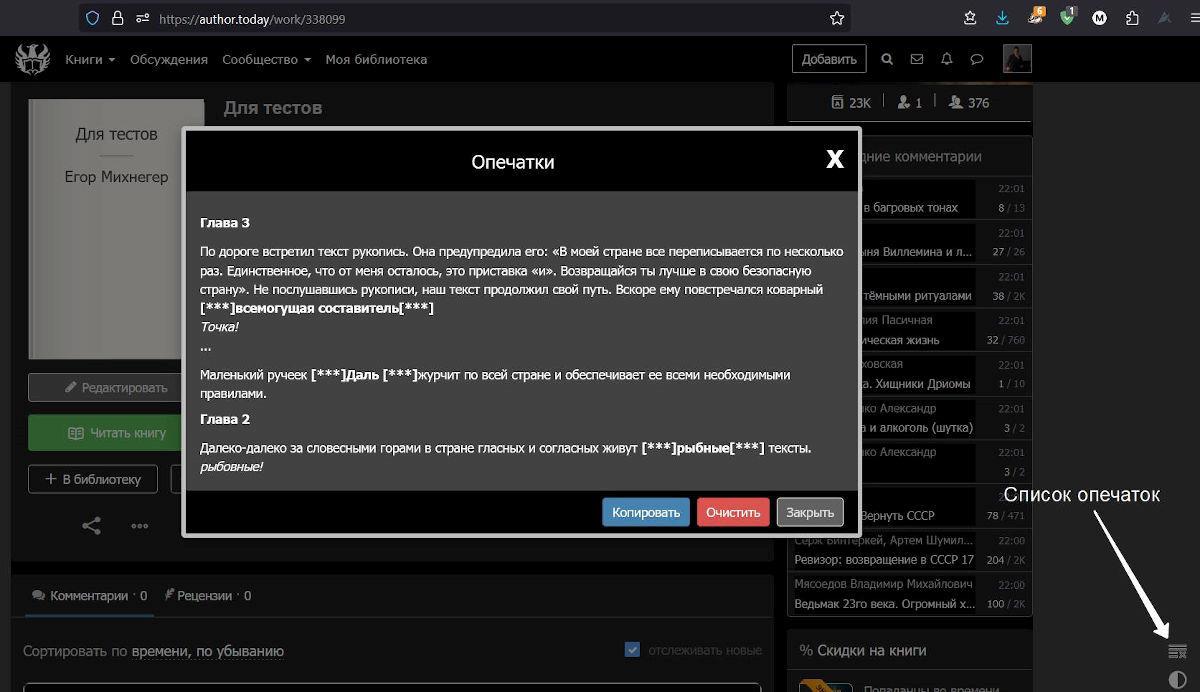1200x692 pixels.
Task: Open the three-dots more actions menu
Action: [x=139, y=525]
